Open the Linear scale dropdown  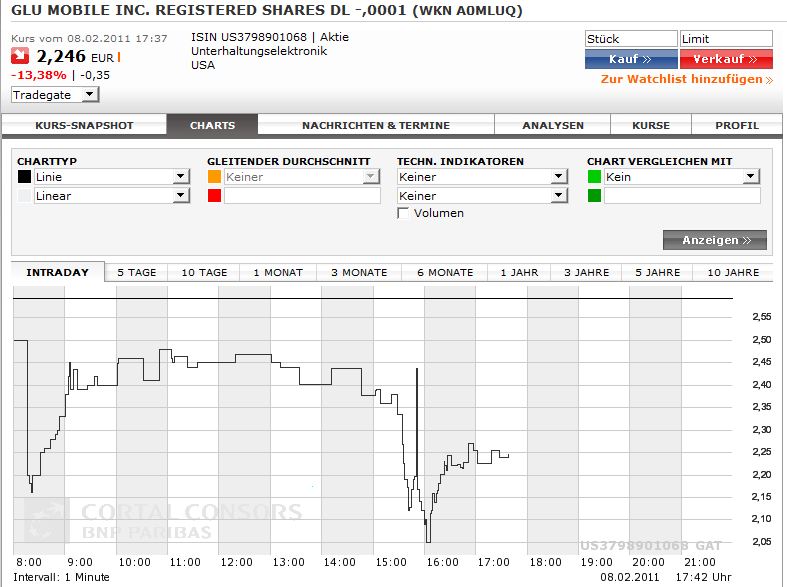112,196
